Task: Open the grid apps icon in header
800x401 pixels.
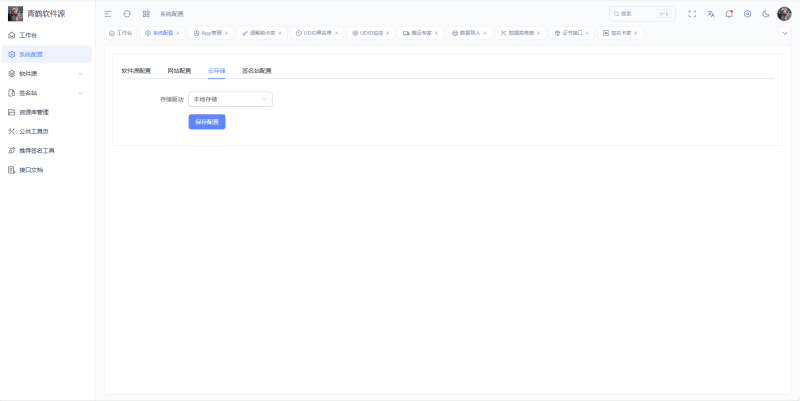Action: click(146, 14)
